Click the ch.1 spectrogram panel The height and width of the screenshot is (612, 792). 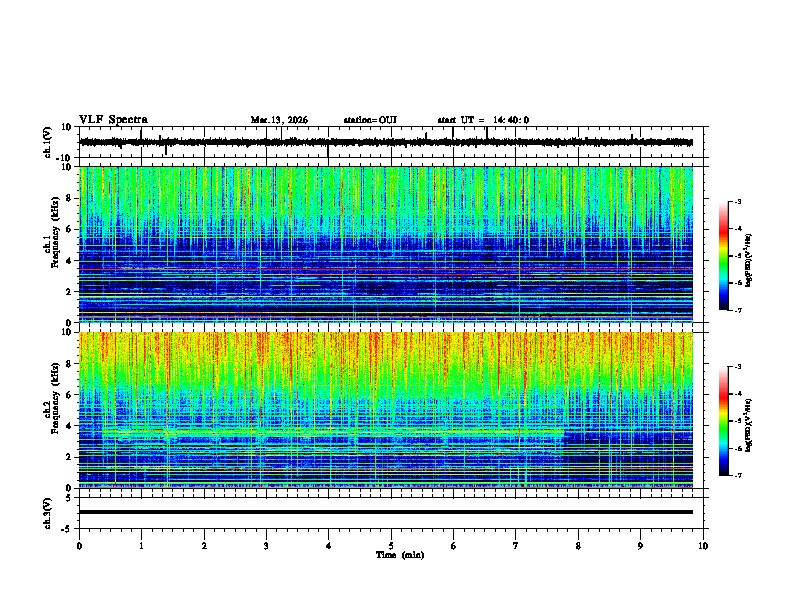pyautogui.click(x=386, y=244)
